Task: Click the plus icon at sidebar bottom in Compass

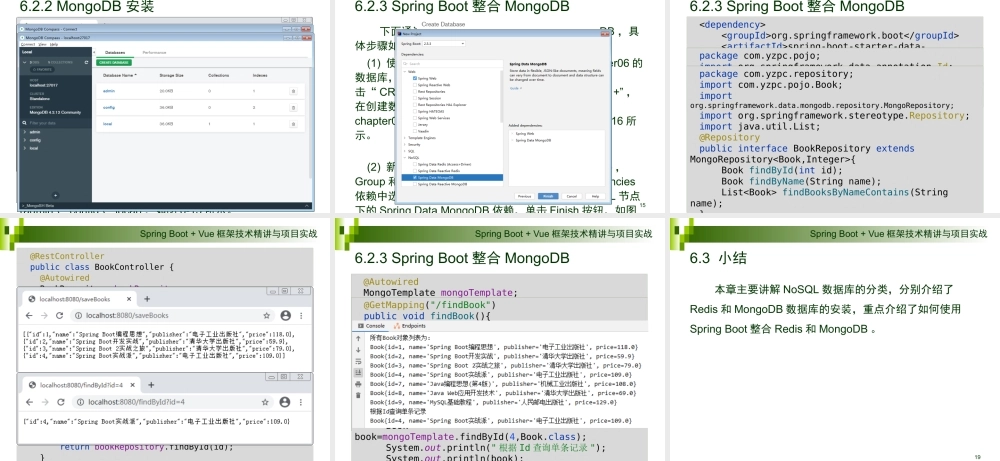Action: point(55,195)
